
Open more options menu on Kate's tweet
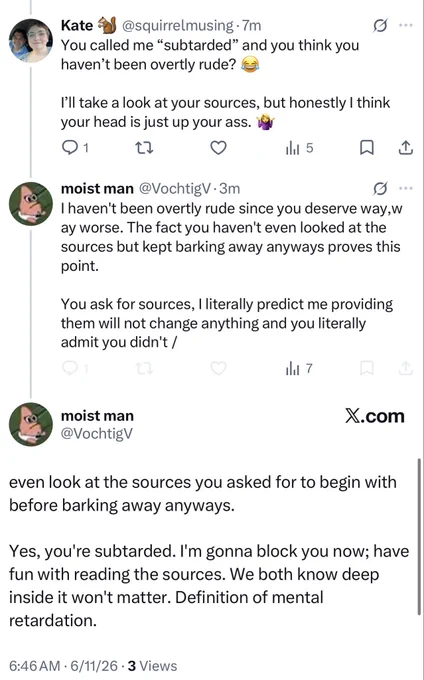point(405,25)
